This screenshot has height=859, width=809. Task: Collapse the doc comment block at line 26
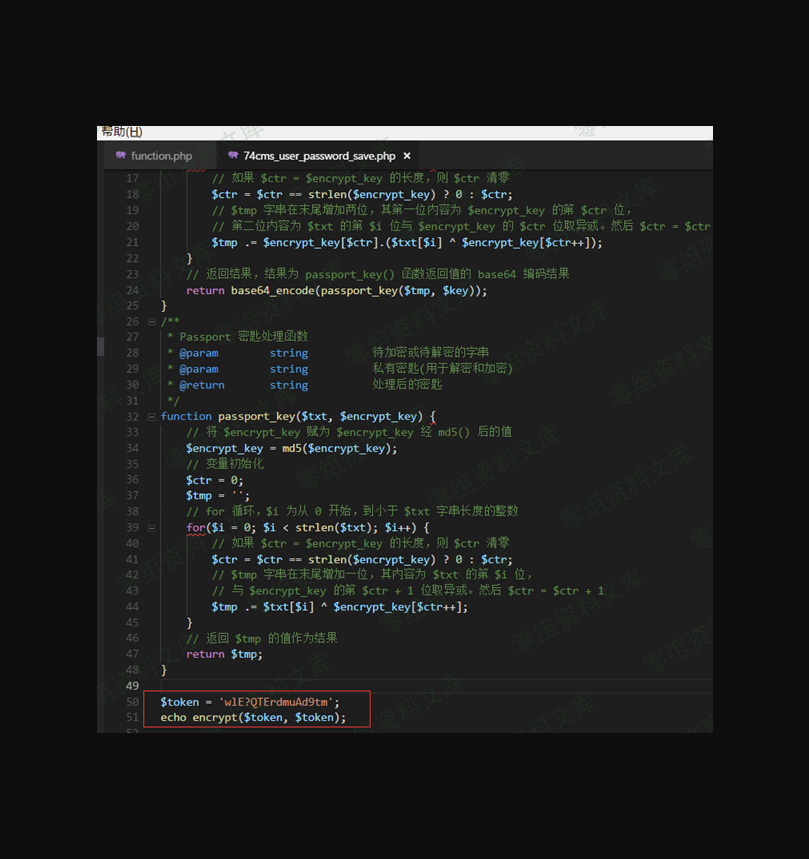pos(151,322)
